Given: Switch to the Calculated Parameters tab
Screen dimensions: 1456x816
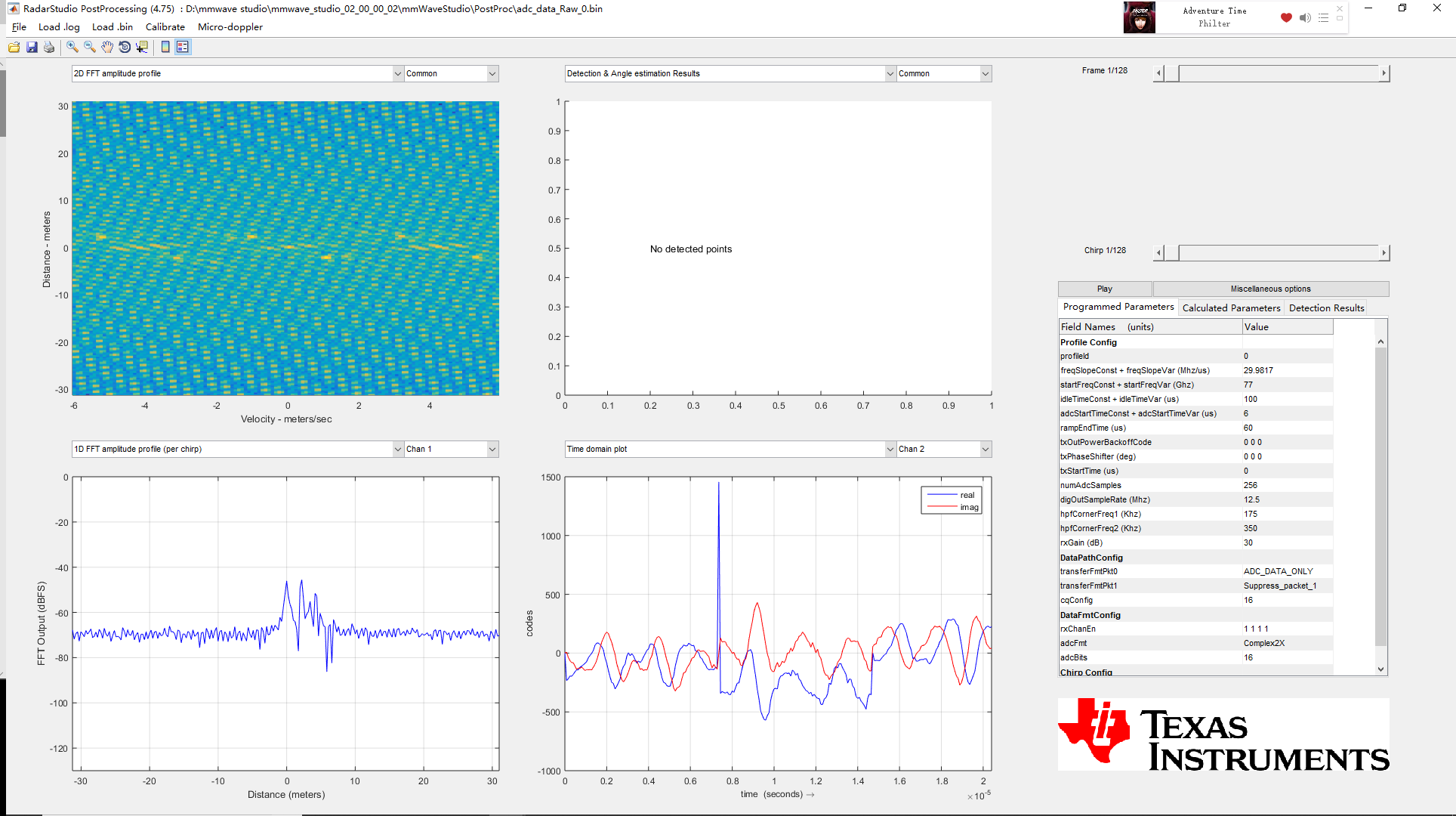Looking at the screenshot, I should (x=1231, y=308).
